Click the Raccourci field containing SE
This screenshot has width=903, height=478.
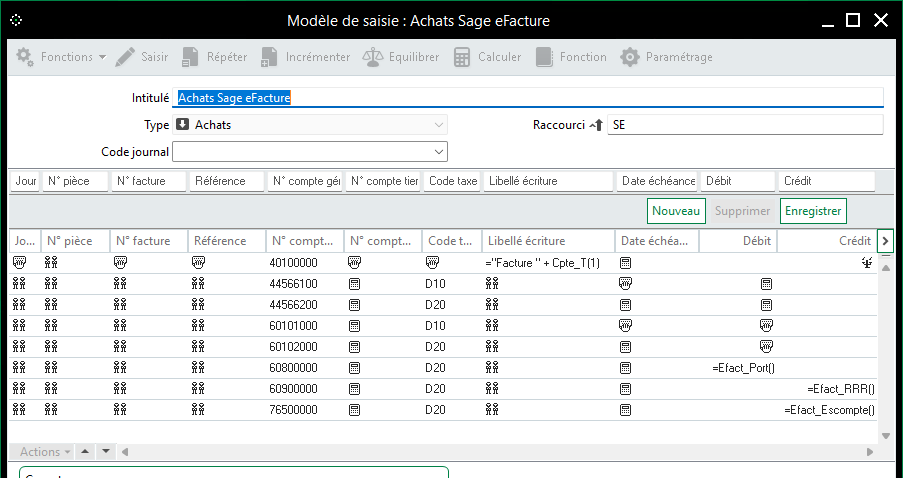coord(745,125)
